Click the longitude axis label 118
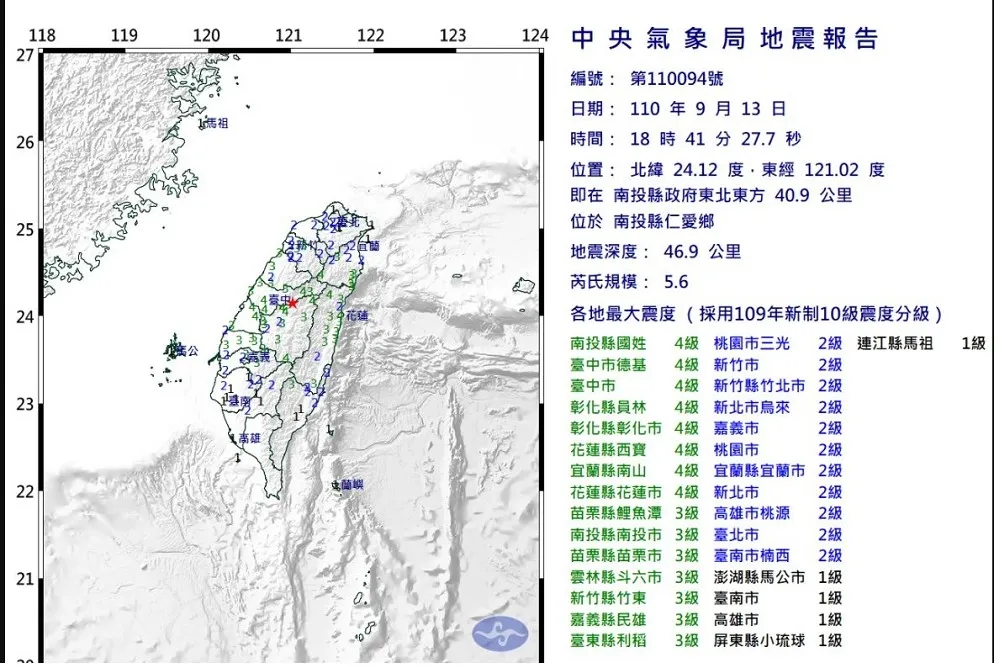The height and width of the screenshot is (666, 1000). (x=42, y=35)
